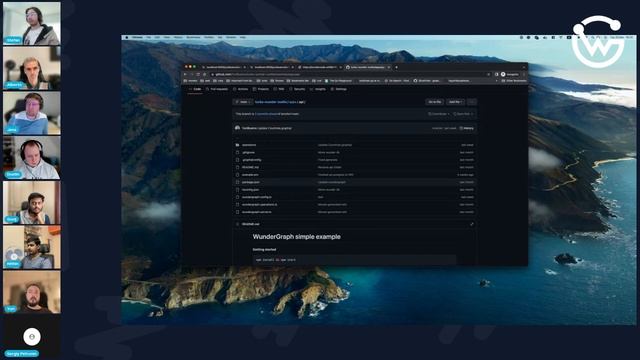Open the Chrome app menu in menu bar
The width and height of the screenshot is (640, 360).
click(138, 38)
